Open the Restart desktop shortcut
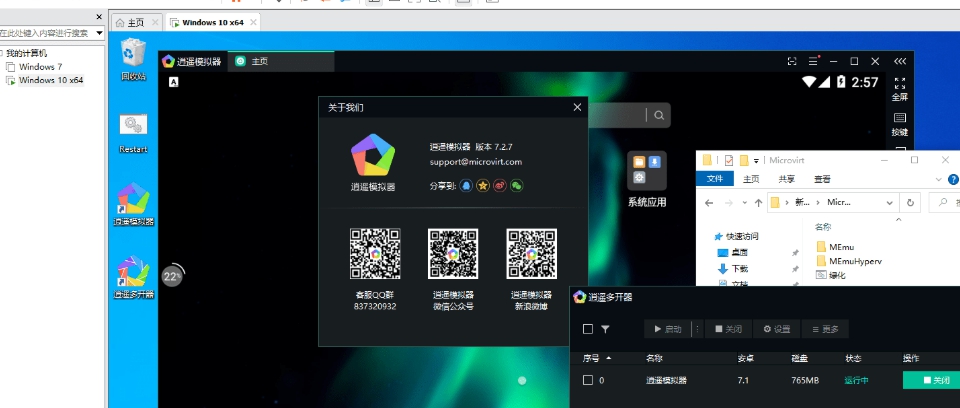This screenshot has height=408, width=960. point(133,132)
